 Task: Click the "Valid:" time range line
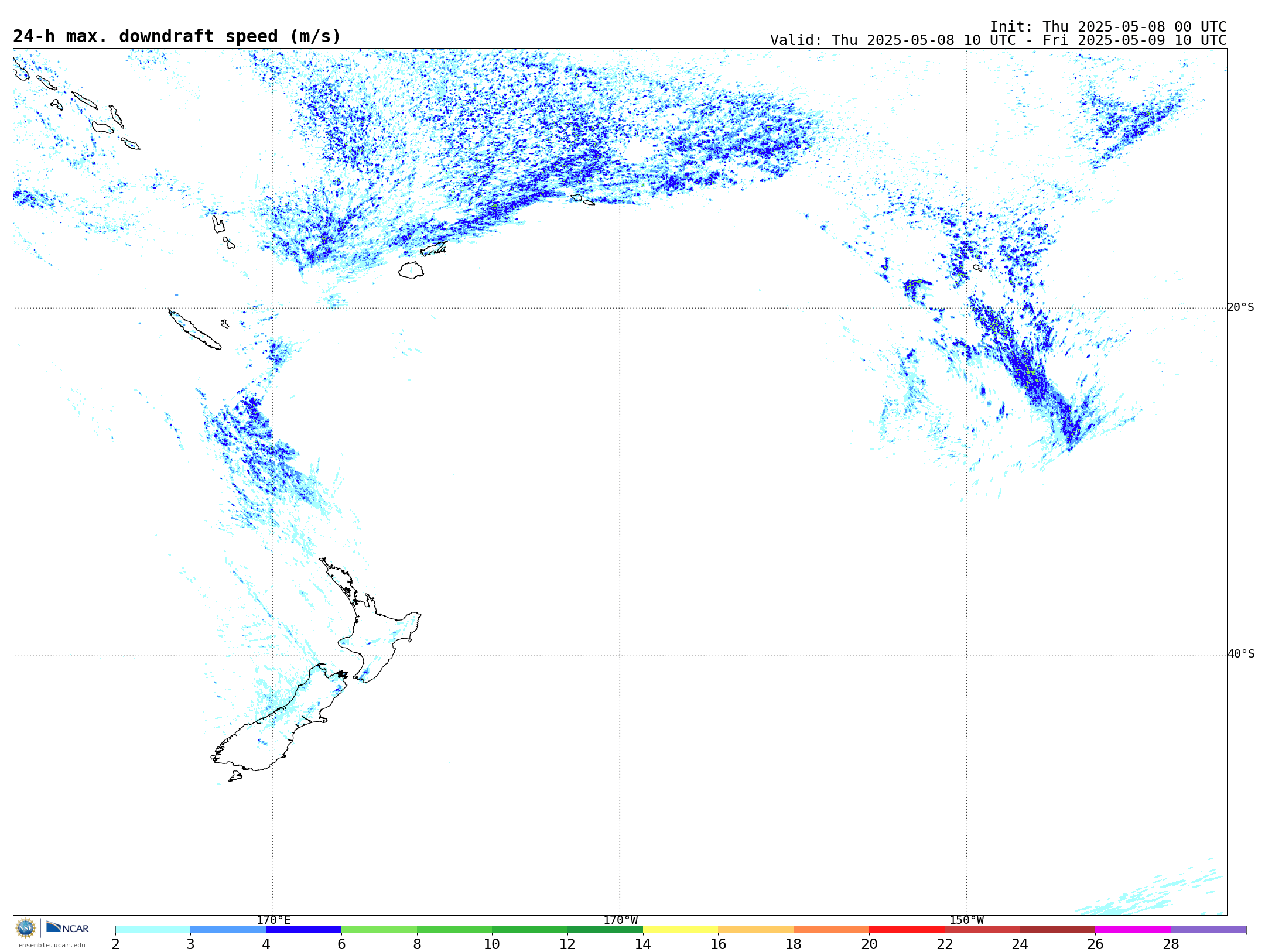tap(998, 40)
